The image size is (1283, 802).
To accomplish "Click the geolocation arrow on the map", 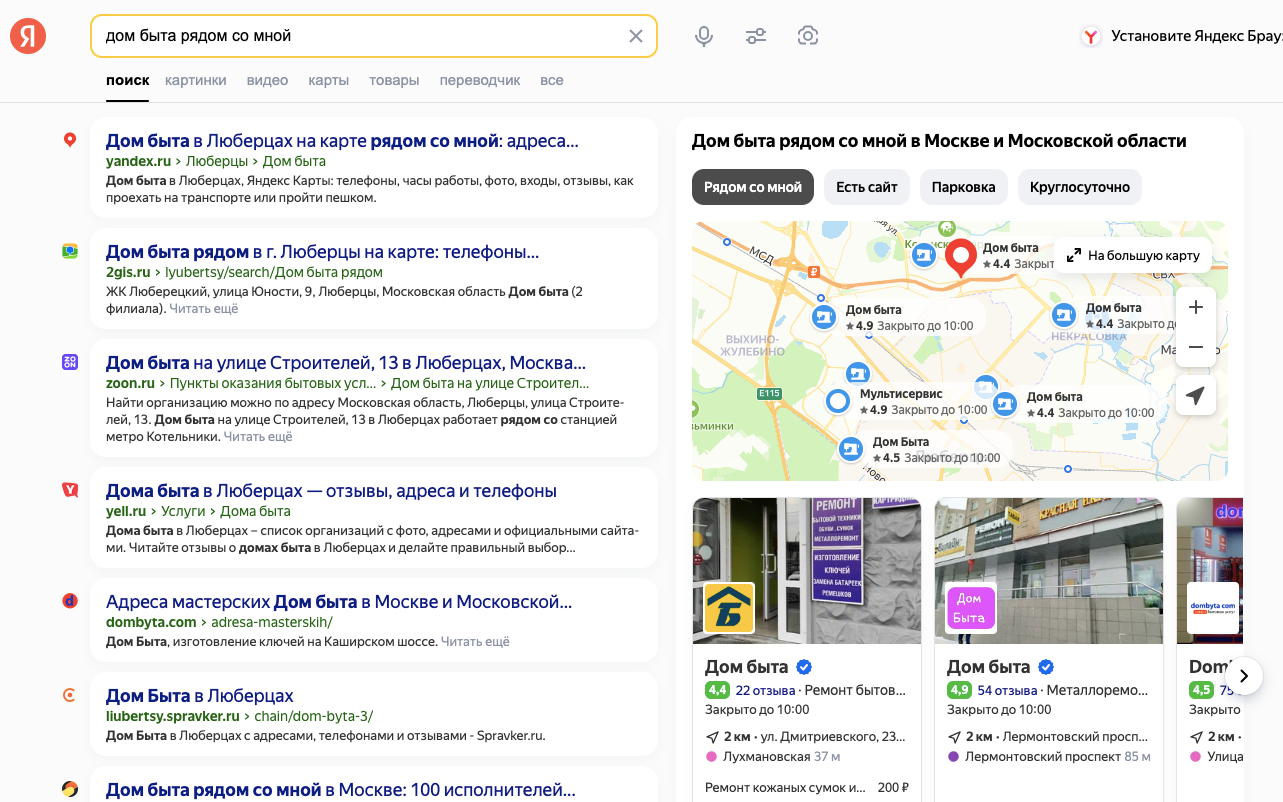I will (x=1195, y=395).
